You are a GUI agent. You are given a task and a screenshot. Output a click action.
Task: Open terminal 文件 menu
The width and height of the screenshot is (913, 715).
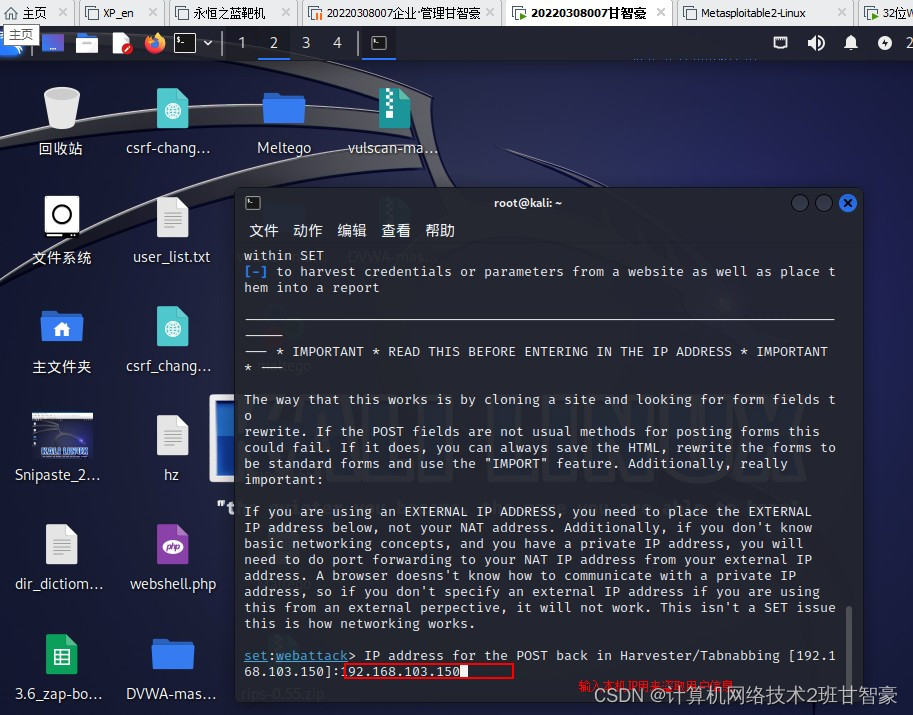pos(264,231)
